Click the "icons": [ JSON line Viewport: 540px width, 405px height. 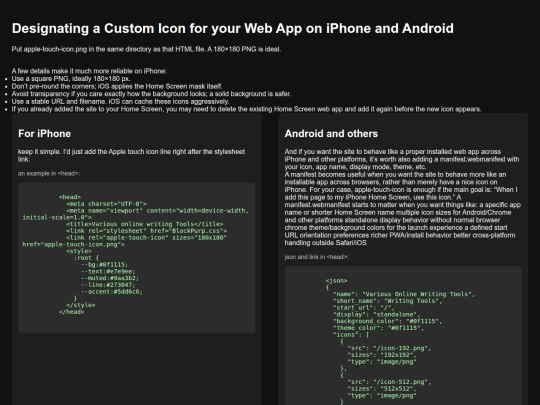click(x=351, y=335)
